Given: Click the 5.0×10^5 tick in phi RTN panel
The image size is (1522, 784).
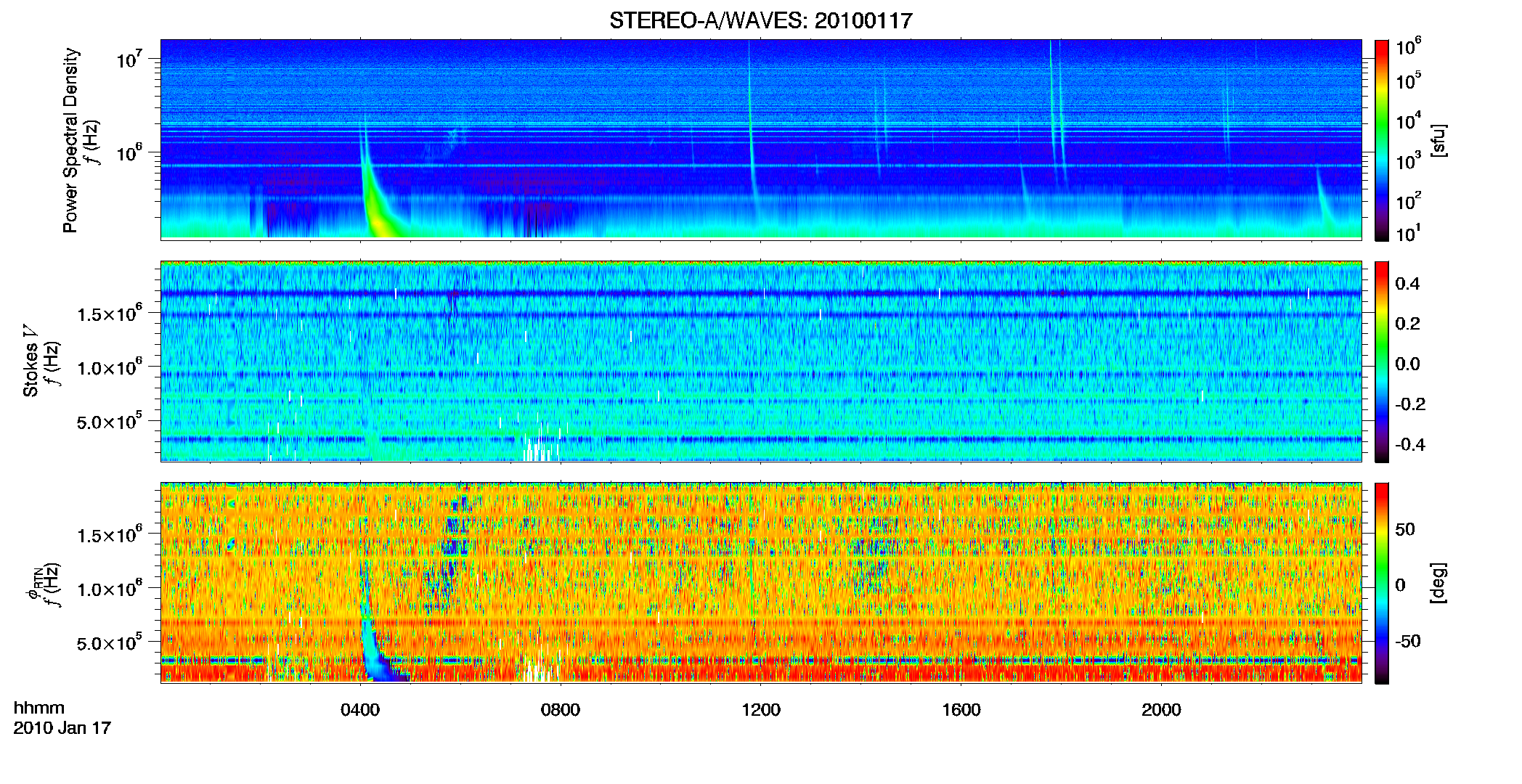Looking at the screenshot, I should (109, 642).
